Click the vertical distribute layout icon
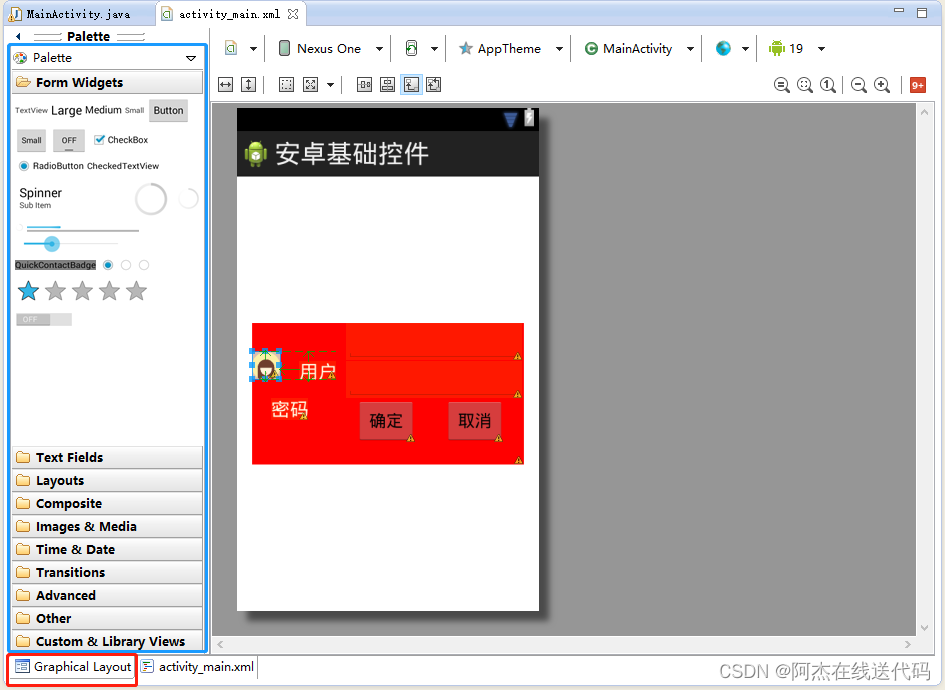This screenshot has width=945, height=690. [x=388, y=85]
